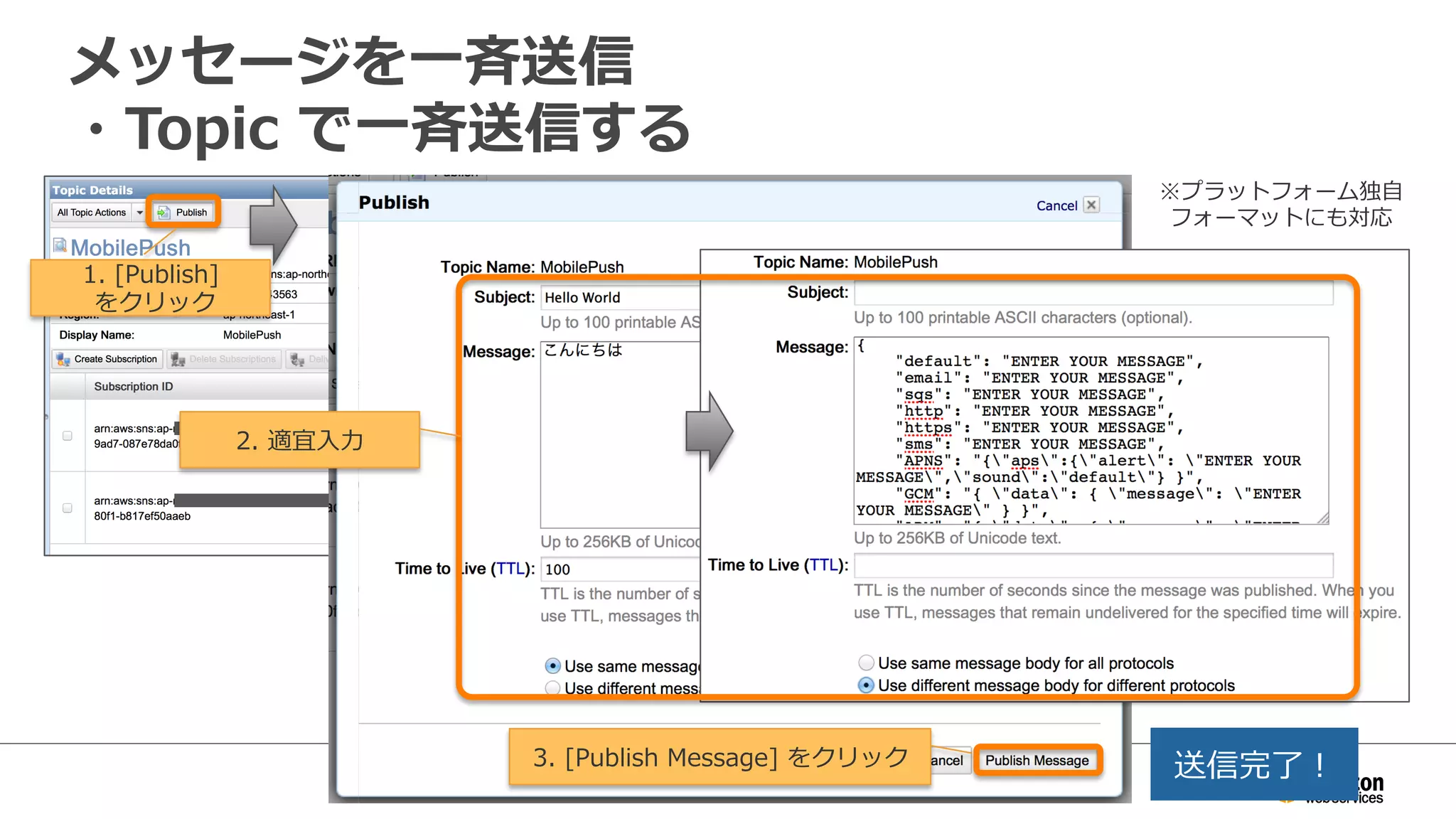Click the greyed Delete Subscriptions icon
Image resolution: width=1456 pixels, height=819 pixels.
178,360
